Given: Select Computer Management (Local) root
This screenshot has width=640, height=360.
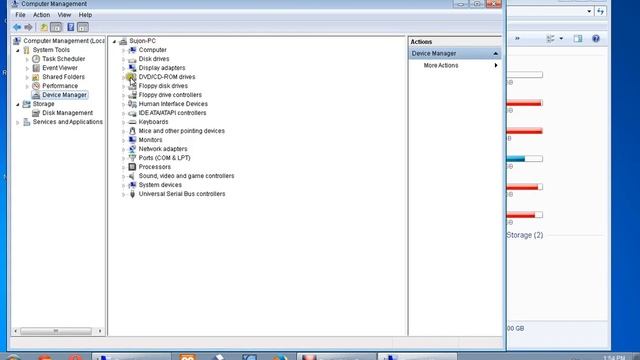Looking at the screenshot, I should coord(64,41).
